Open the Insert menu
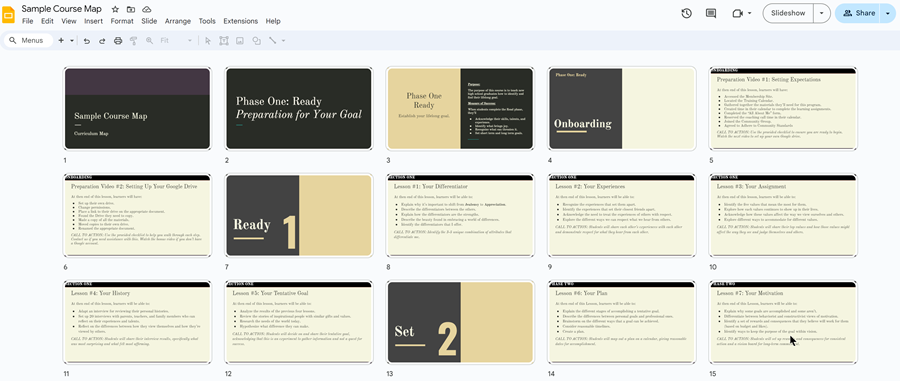Image resolution: width=900 pixels, height=381 pixels. [x=94, y=21]
